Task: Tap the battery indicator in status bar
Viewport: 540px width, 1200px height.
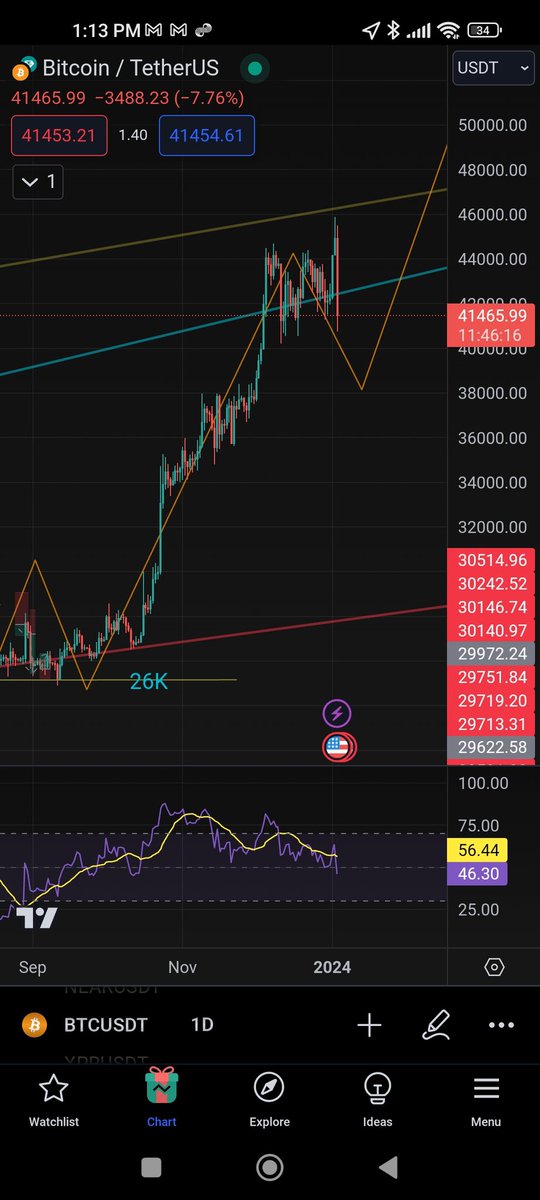Action: tap(483, 31)
